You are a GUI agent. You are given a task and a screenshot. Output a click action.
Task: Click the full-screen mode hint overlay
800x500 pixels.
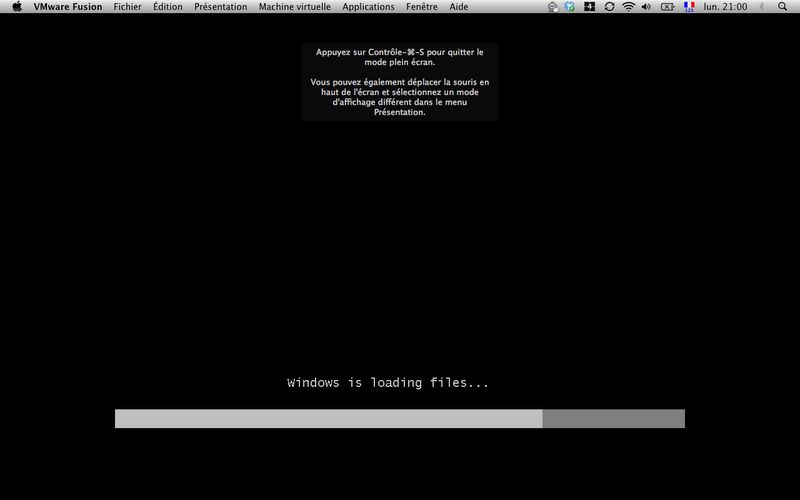click(399, 82)
